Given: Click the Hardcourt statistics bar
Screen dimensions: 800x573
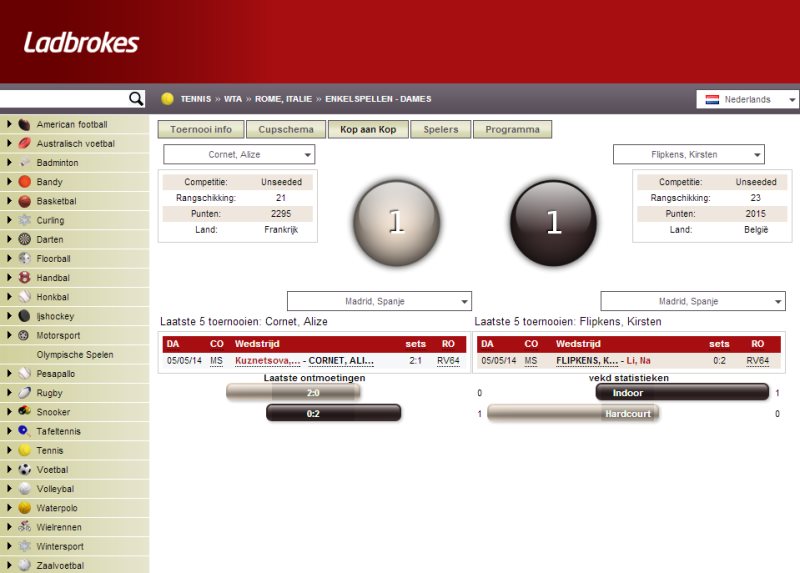Looking at the screenshot, I should click(573, 413).
